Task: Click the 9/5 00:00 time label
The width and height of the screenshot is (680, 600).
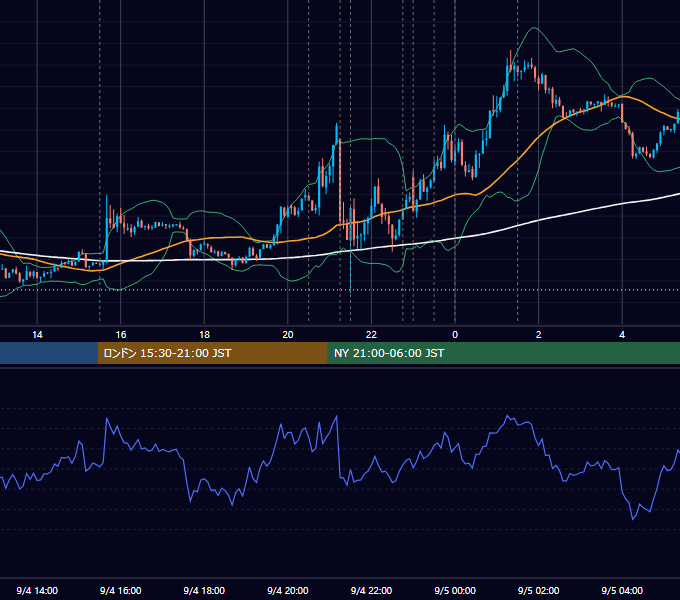Action: tap(455, 590)
